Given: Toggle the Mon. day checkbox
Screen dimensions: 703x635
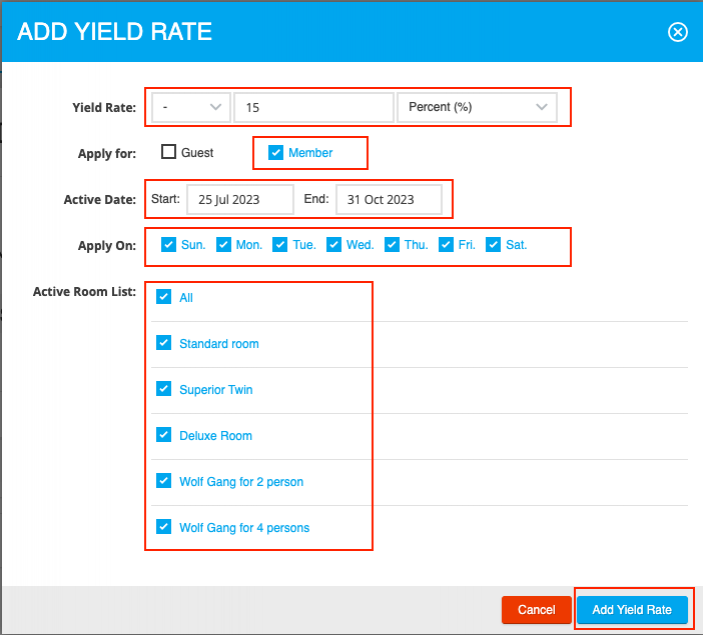Looking at the screenshot, I should click(224, 245).
